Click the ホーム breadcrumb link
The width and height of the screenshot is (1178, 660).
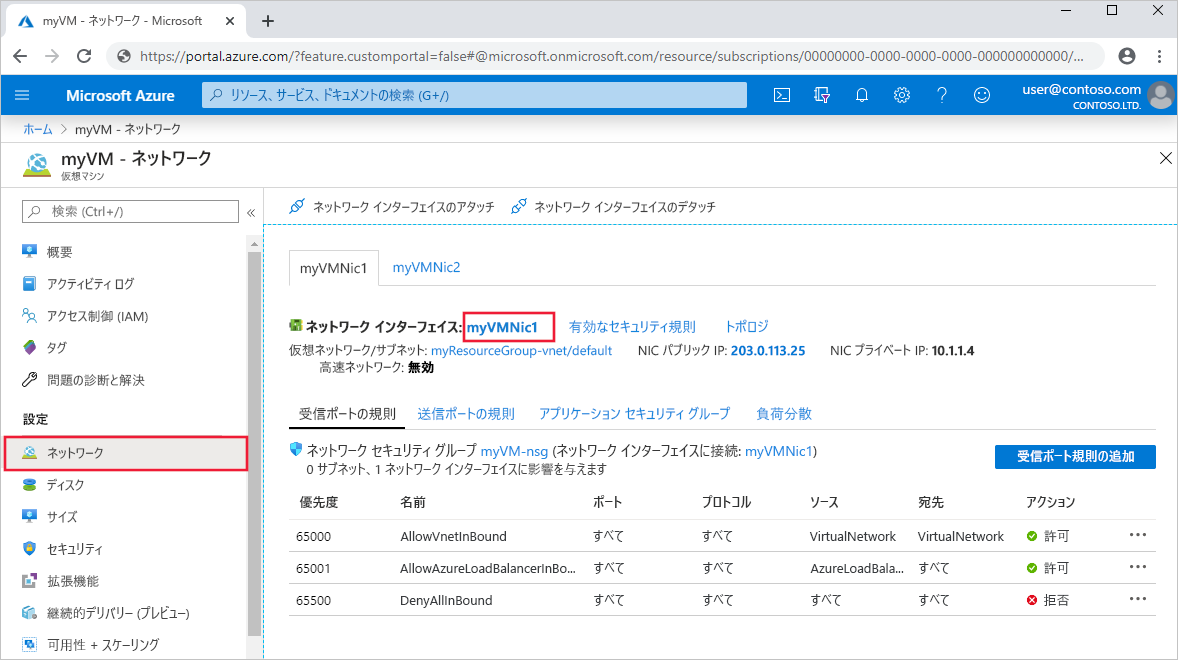[38, 129]
